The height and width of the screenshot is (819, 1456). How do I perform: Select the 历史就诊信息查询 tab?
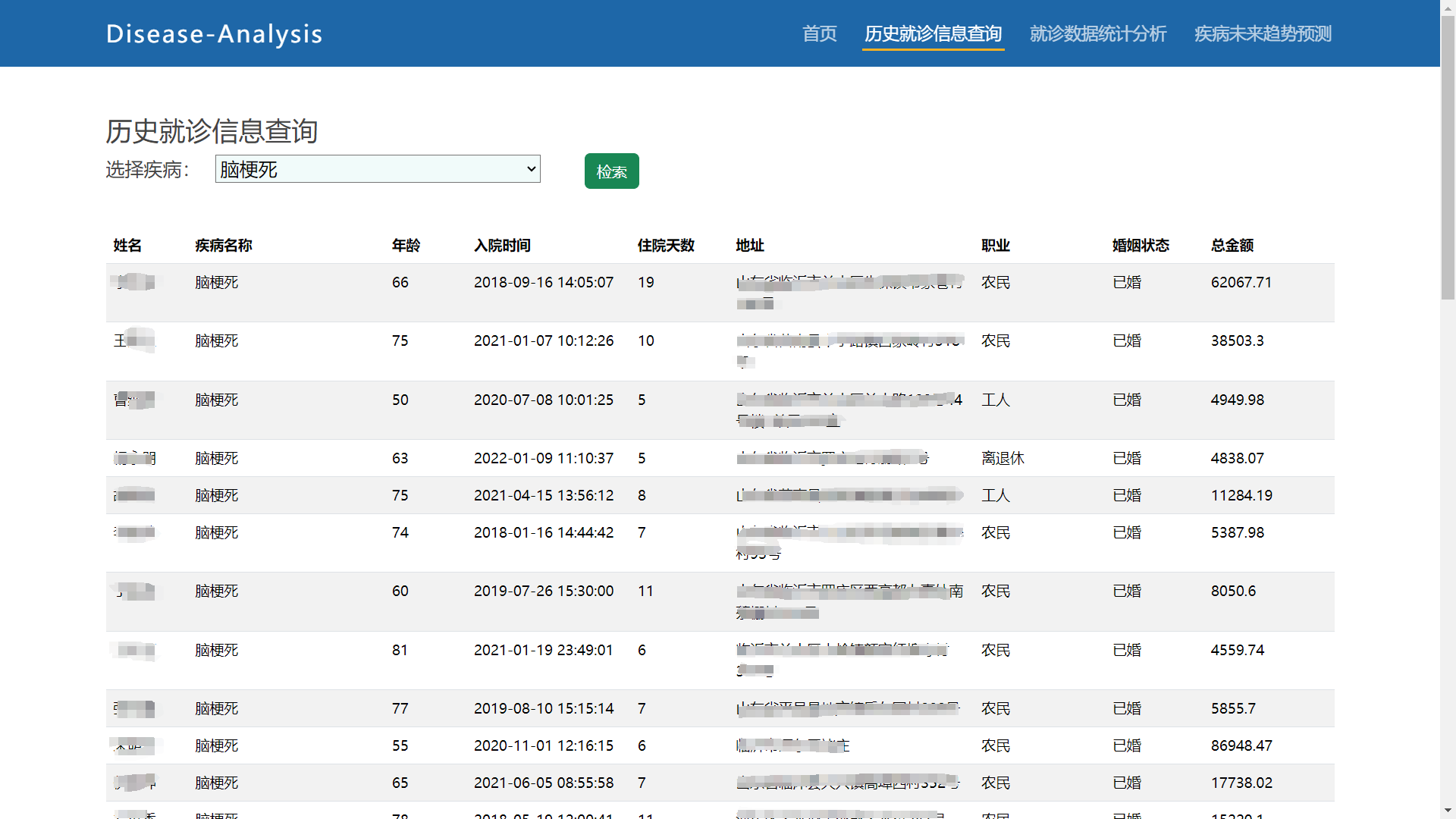pos(933,33)
